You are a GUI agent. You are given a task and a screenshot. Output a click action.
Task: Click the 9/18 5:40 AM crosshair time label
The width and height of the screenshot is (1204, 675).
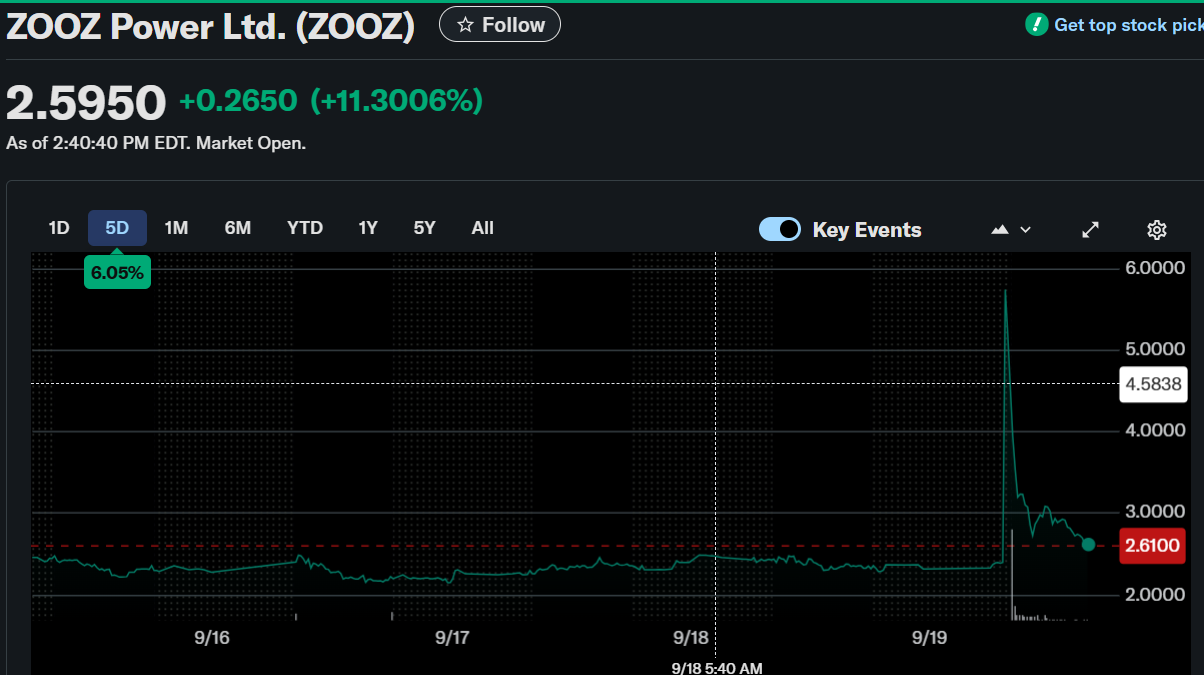point(717,667)
